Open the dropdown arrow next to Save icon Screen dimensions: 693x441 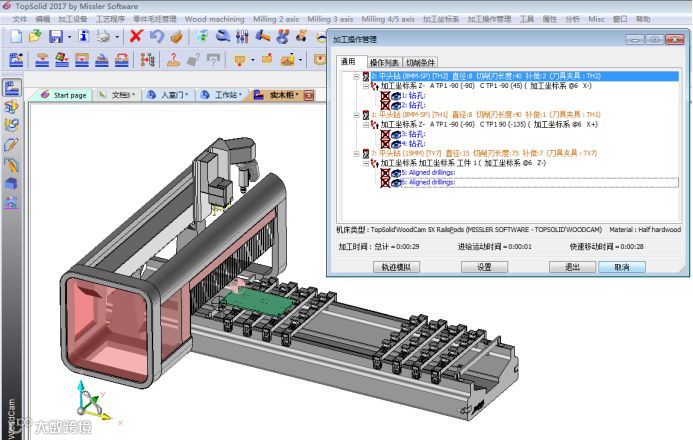(69, 37)
